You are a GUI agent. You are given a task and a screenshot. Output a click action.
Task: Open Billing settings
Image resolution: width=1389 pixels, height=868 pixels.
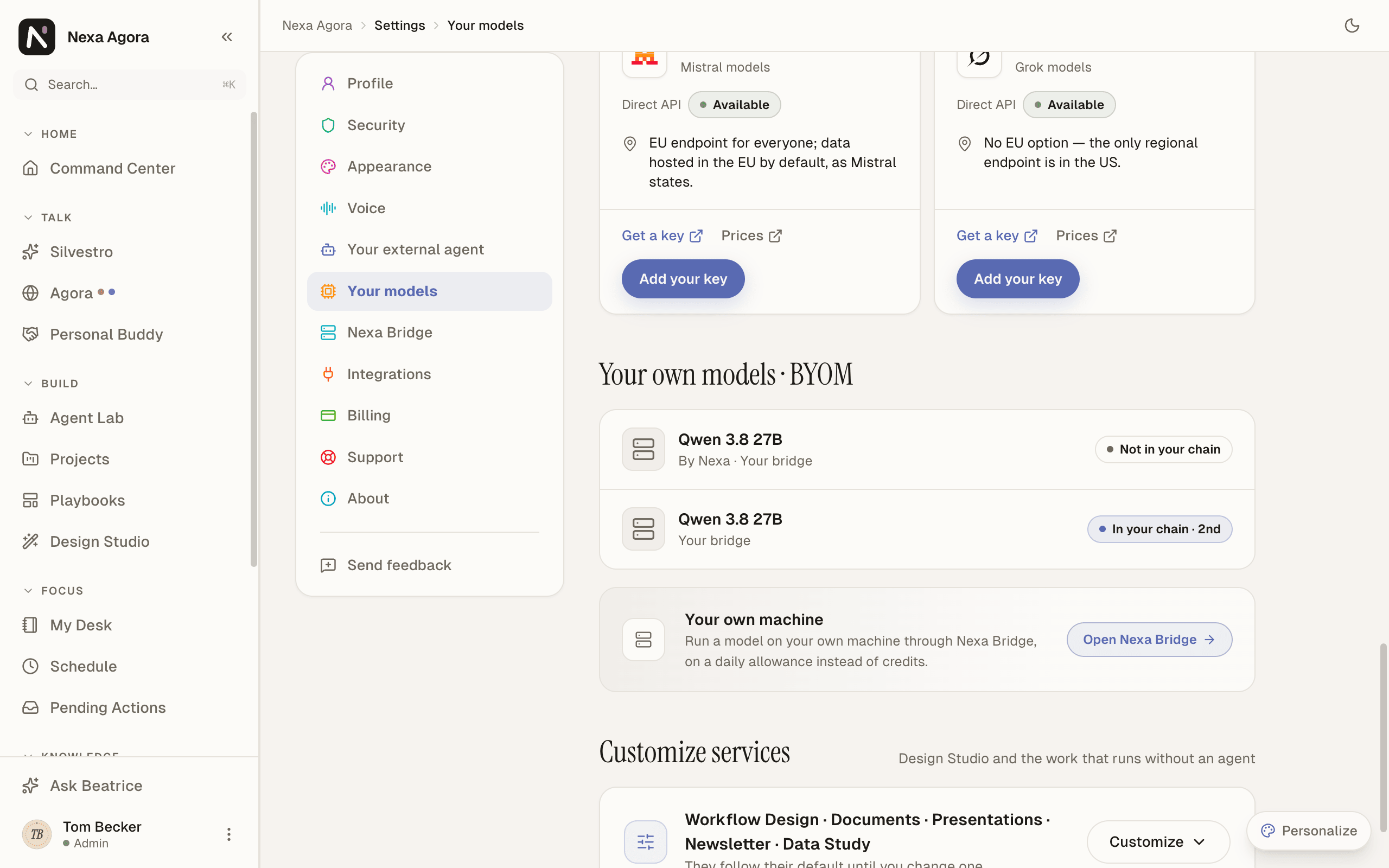429,416
